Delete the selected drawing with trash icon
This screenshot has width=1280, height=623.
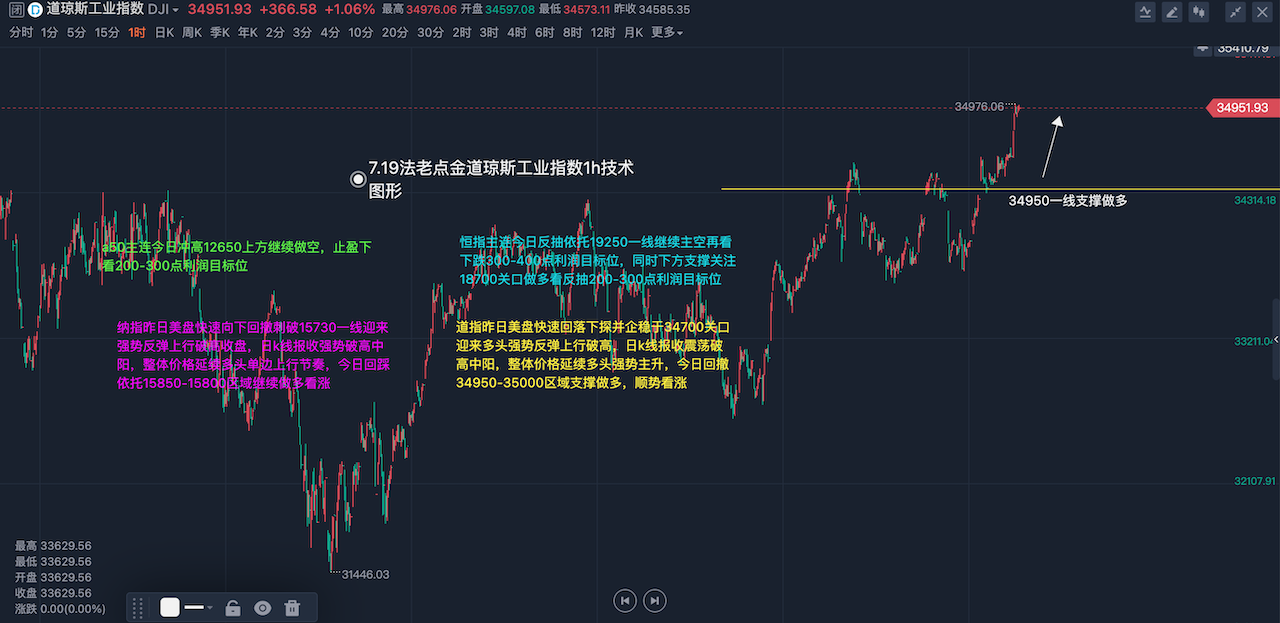point(292,607)
